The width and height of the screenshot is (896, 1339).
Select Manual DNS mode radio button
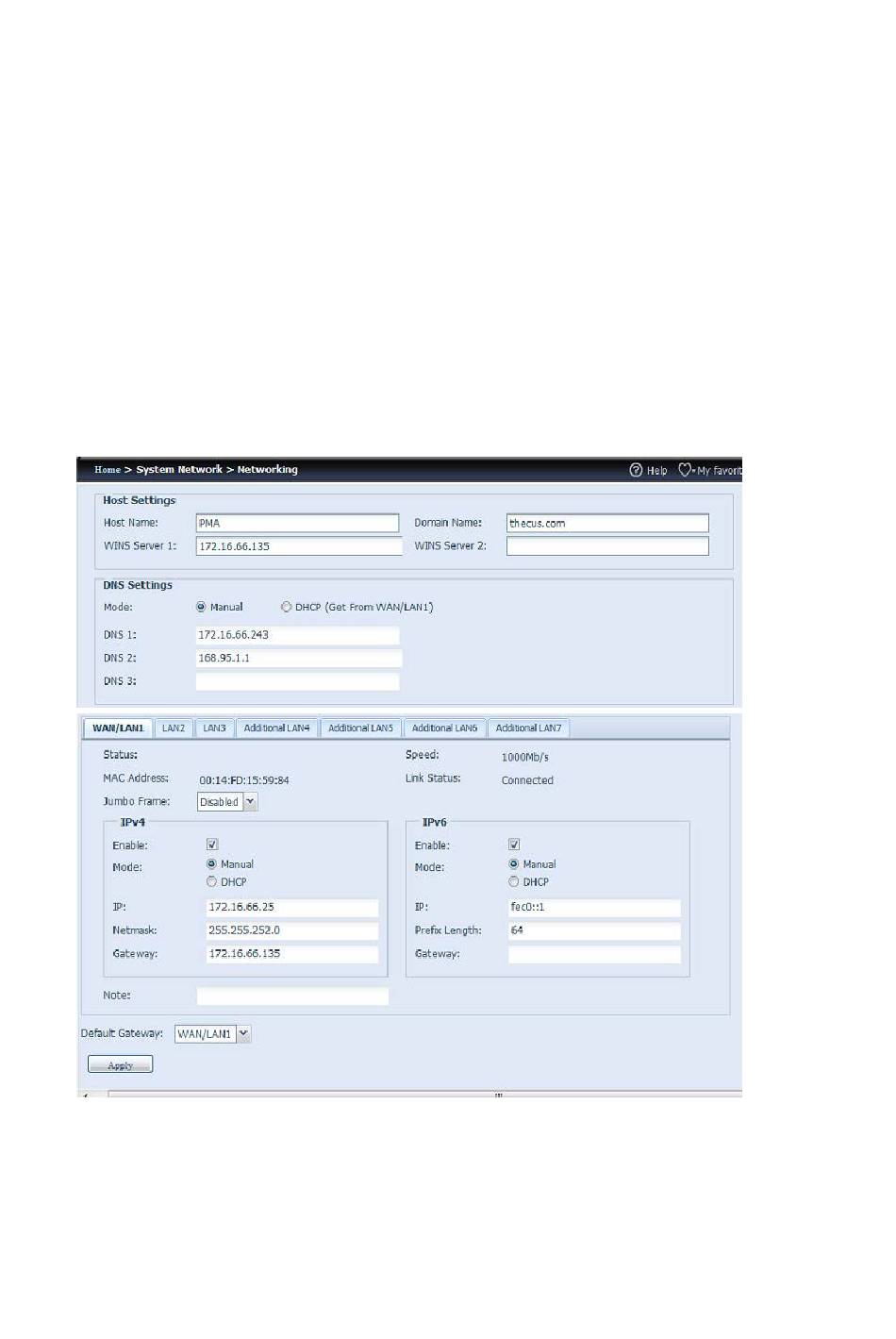point(201,607)
